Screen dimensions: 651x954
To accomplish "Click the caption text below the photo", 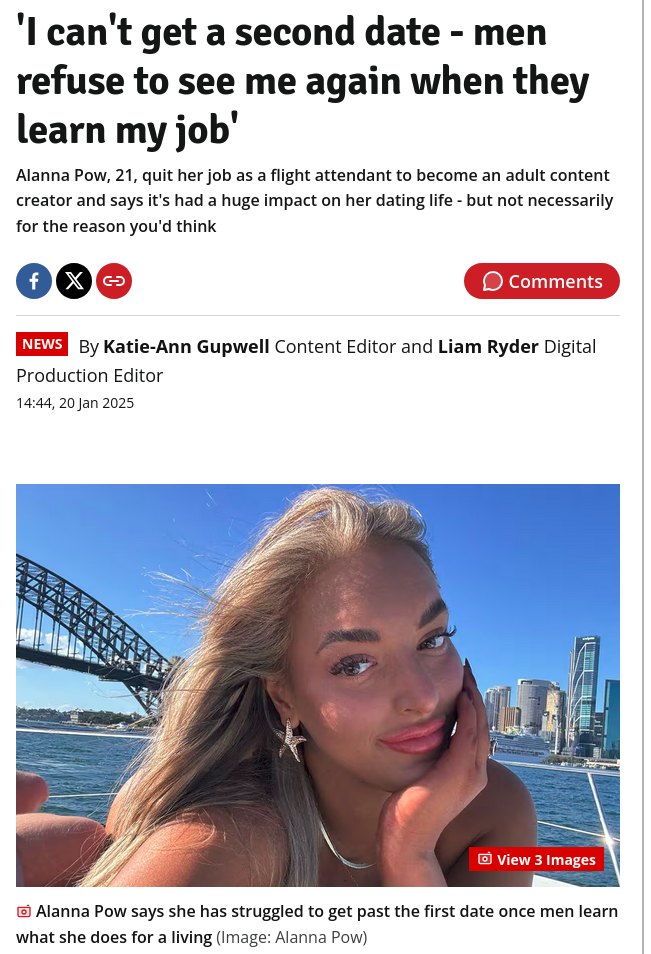I will (x=317, y=924).
